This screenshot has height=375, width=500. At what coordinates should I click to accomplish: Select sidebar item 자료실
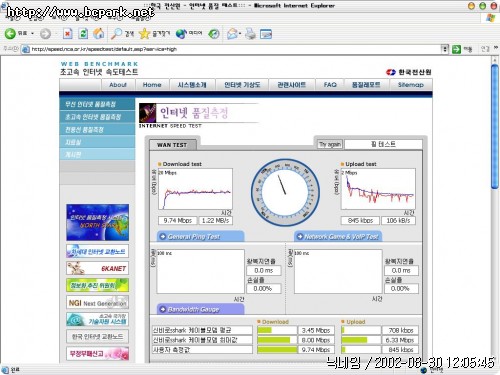click(97, 142)
